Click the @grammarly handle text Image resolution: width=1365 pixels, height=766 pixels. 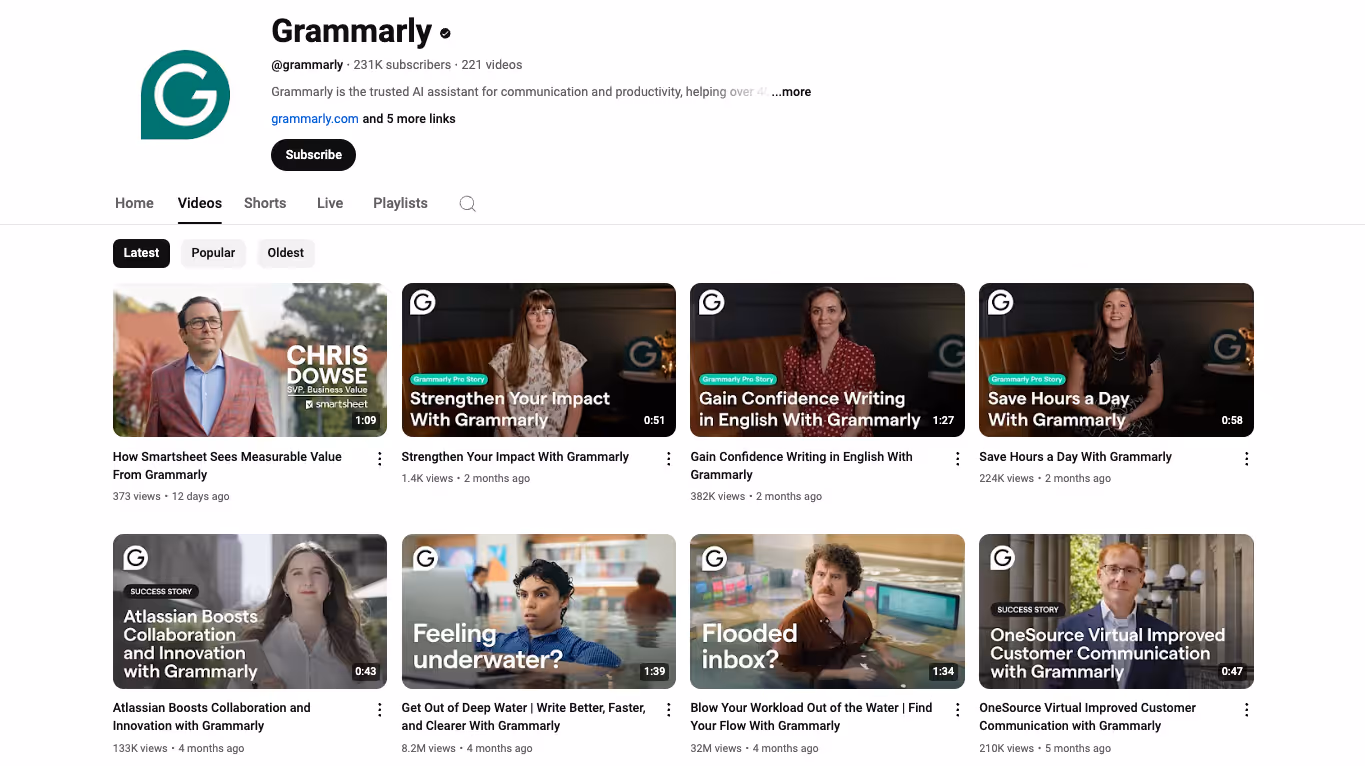tap(307, 65)
